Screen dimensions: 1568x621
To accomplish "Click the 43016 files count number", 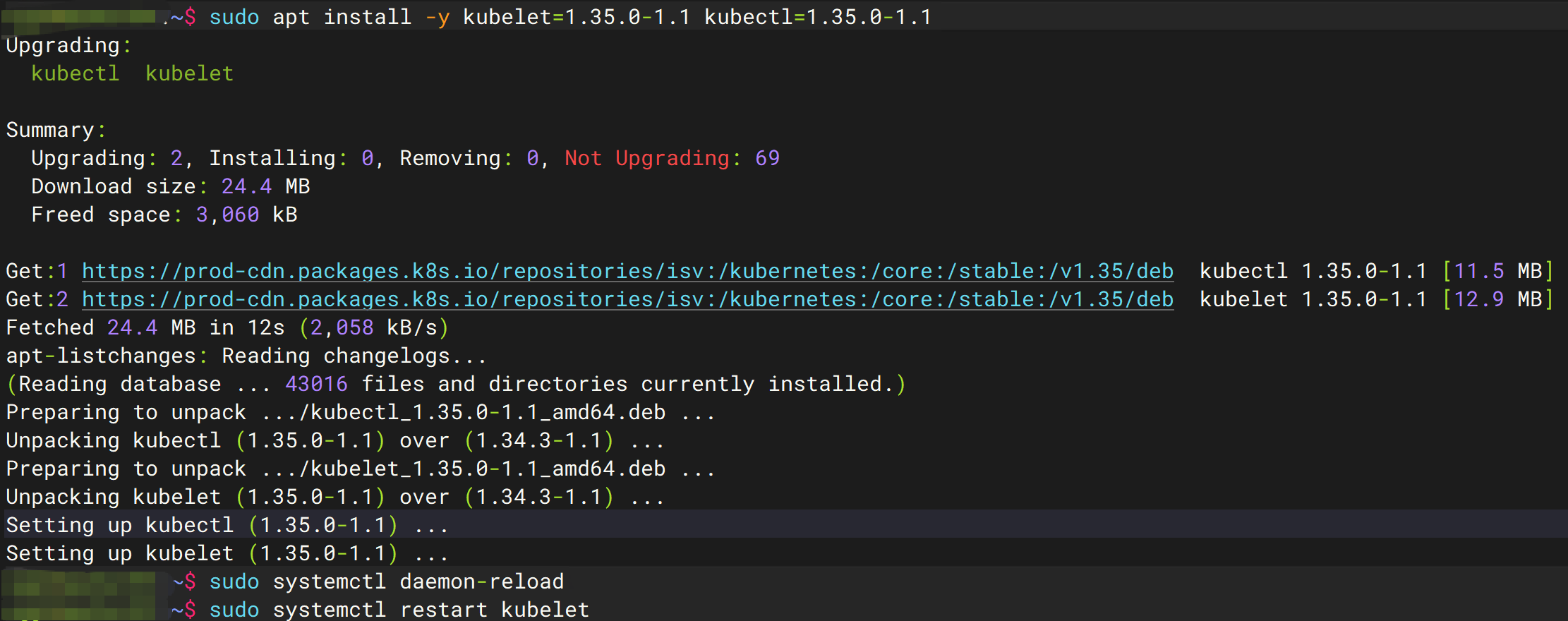I will [x=316, y=384].
